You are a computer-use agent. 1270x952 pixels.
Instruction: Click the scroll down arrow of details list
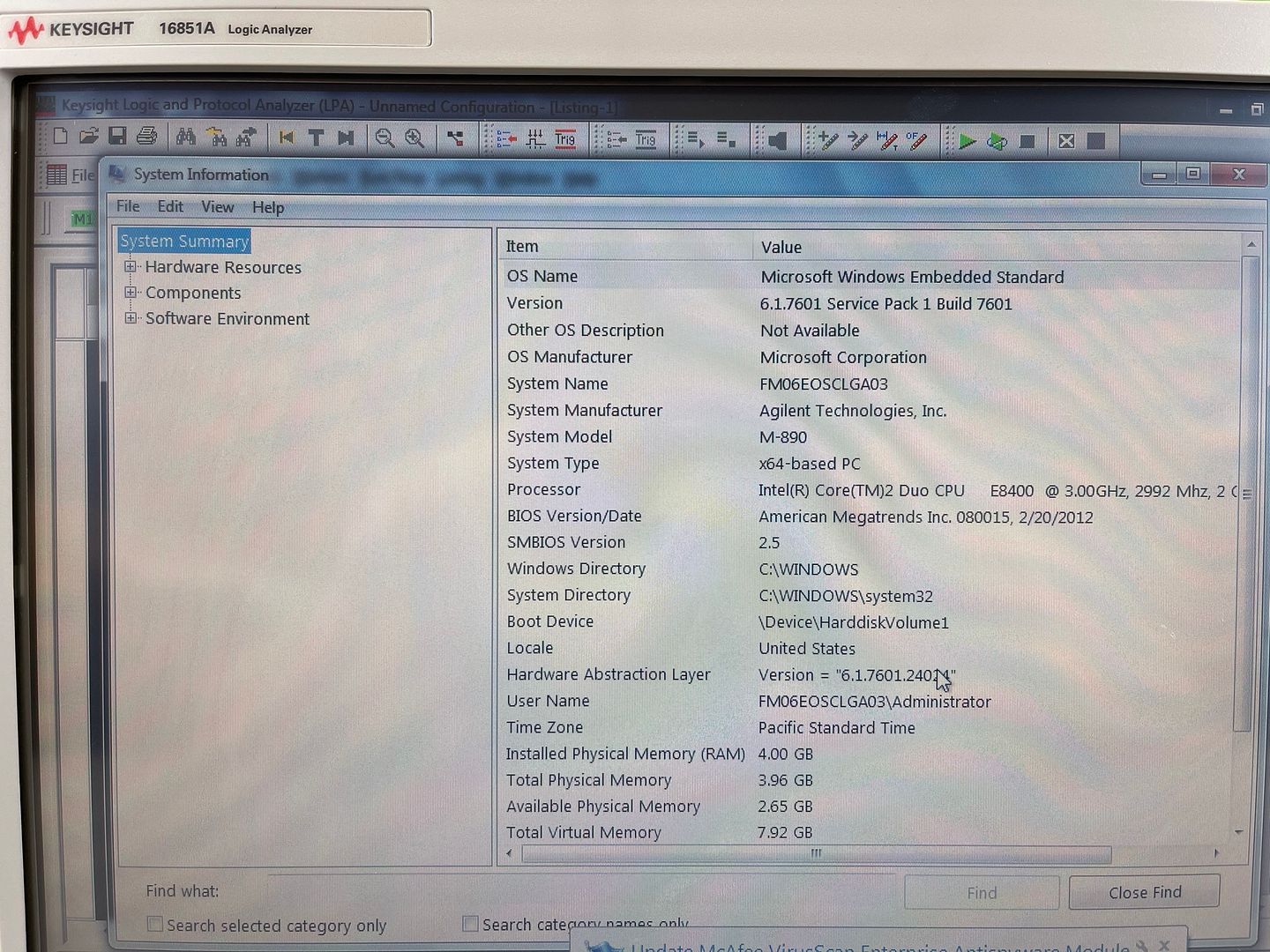click(1239, 831)
